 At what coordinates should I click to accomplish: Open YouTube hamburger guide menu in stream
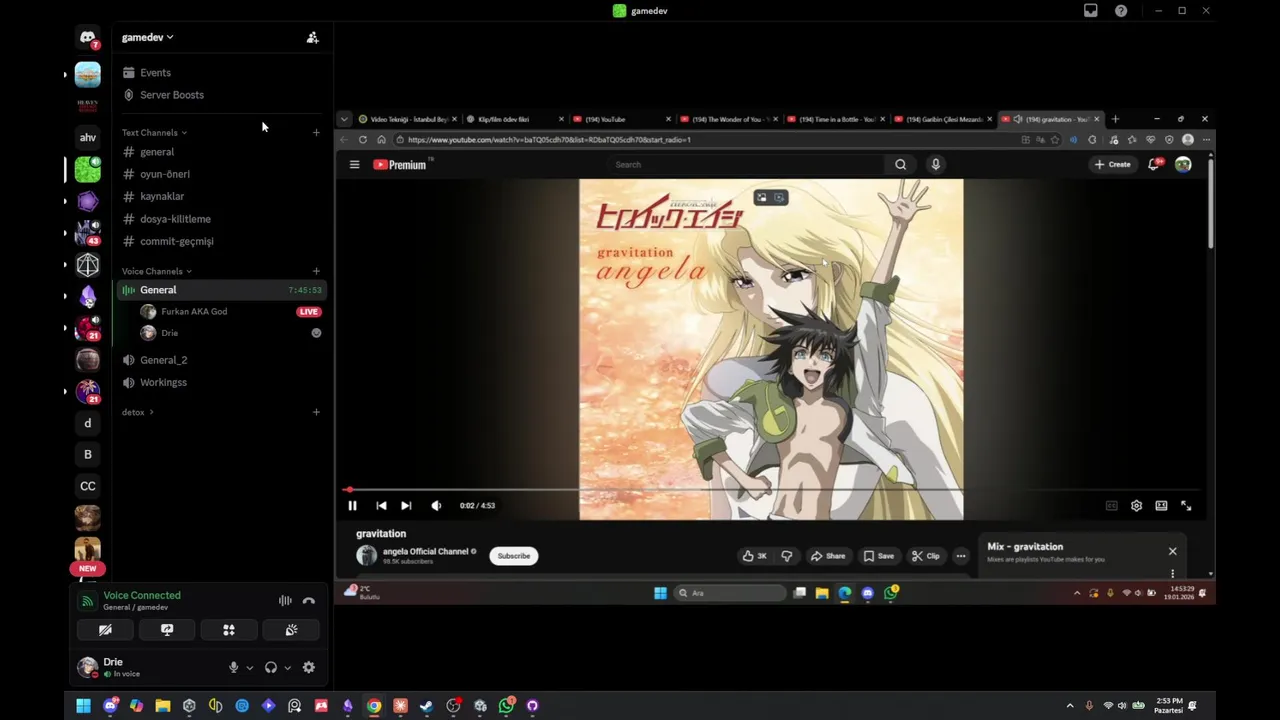[354, 164]
